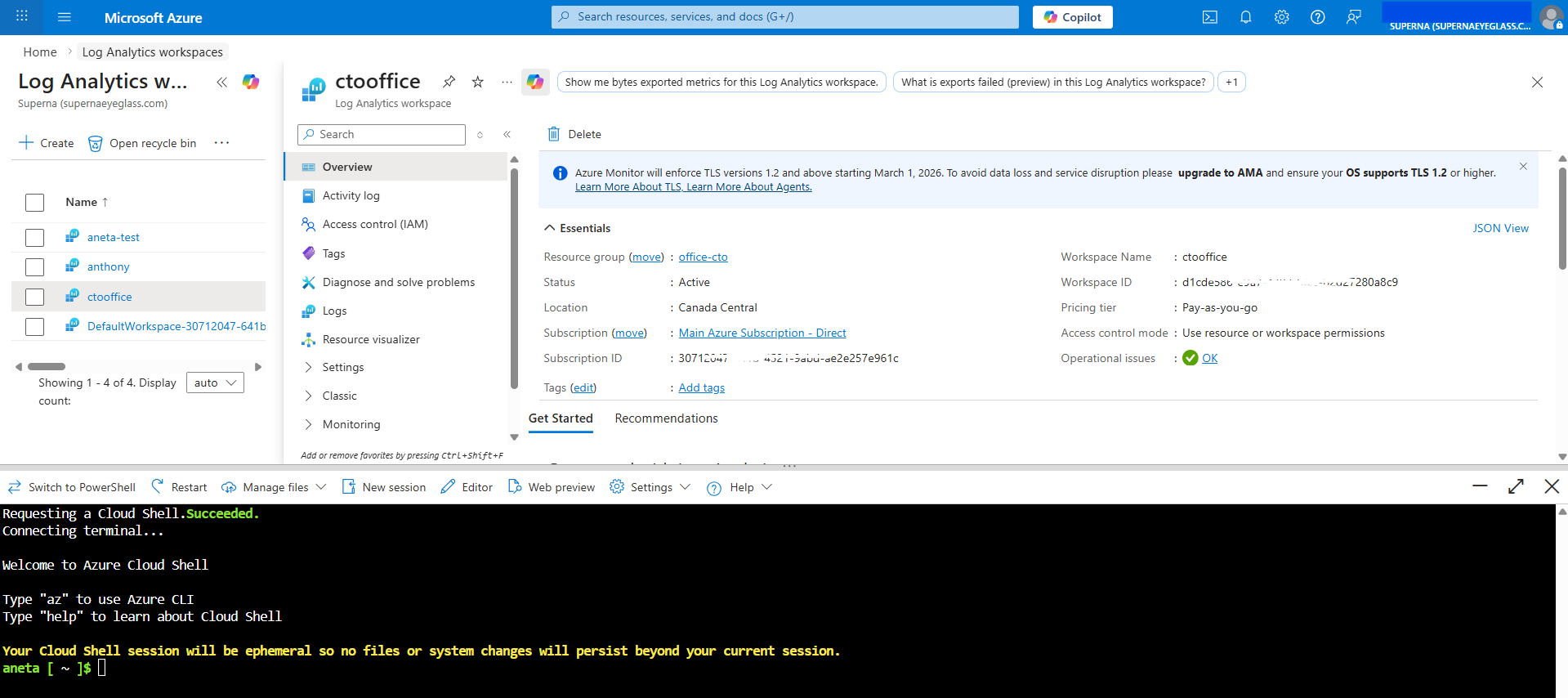Open Cloud Shell Settings dropdown

650,487
